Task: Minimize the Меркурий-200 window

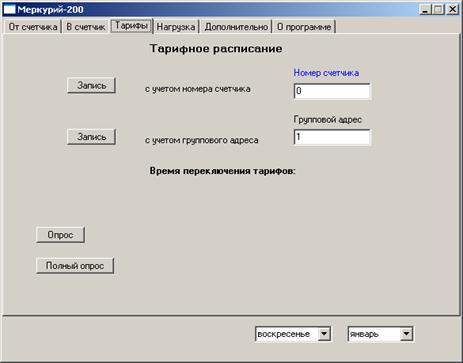Action: 425,9
